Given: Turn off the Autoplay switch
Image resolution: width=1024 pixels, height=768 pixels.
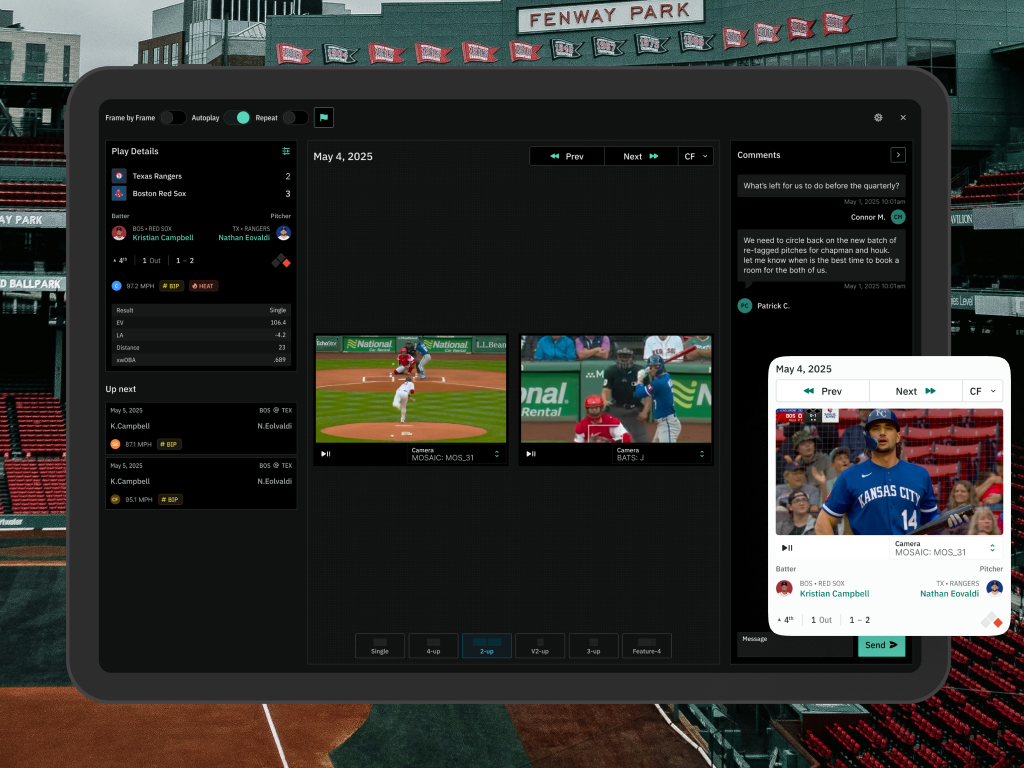Looking at the screenshot, I should click(236, 118).
